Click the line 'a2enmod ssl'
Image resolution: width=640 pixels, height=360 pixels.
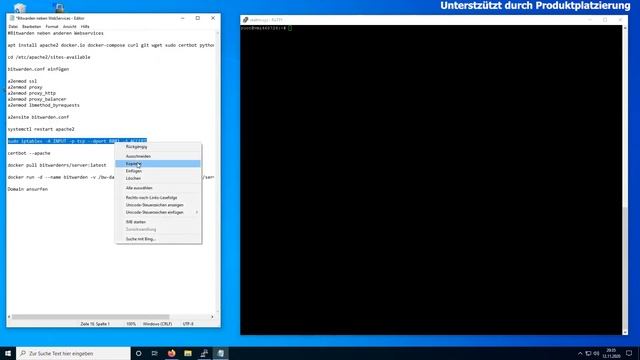point(22,81)
